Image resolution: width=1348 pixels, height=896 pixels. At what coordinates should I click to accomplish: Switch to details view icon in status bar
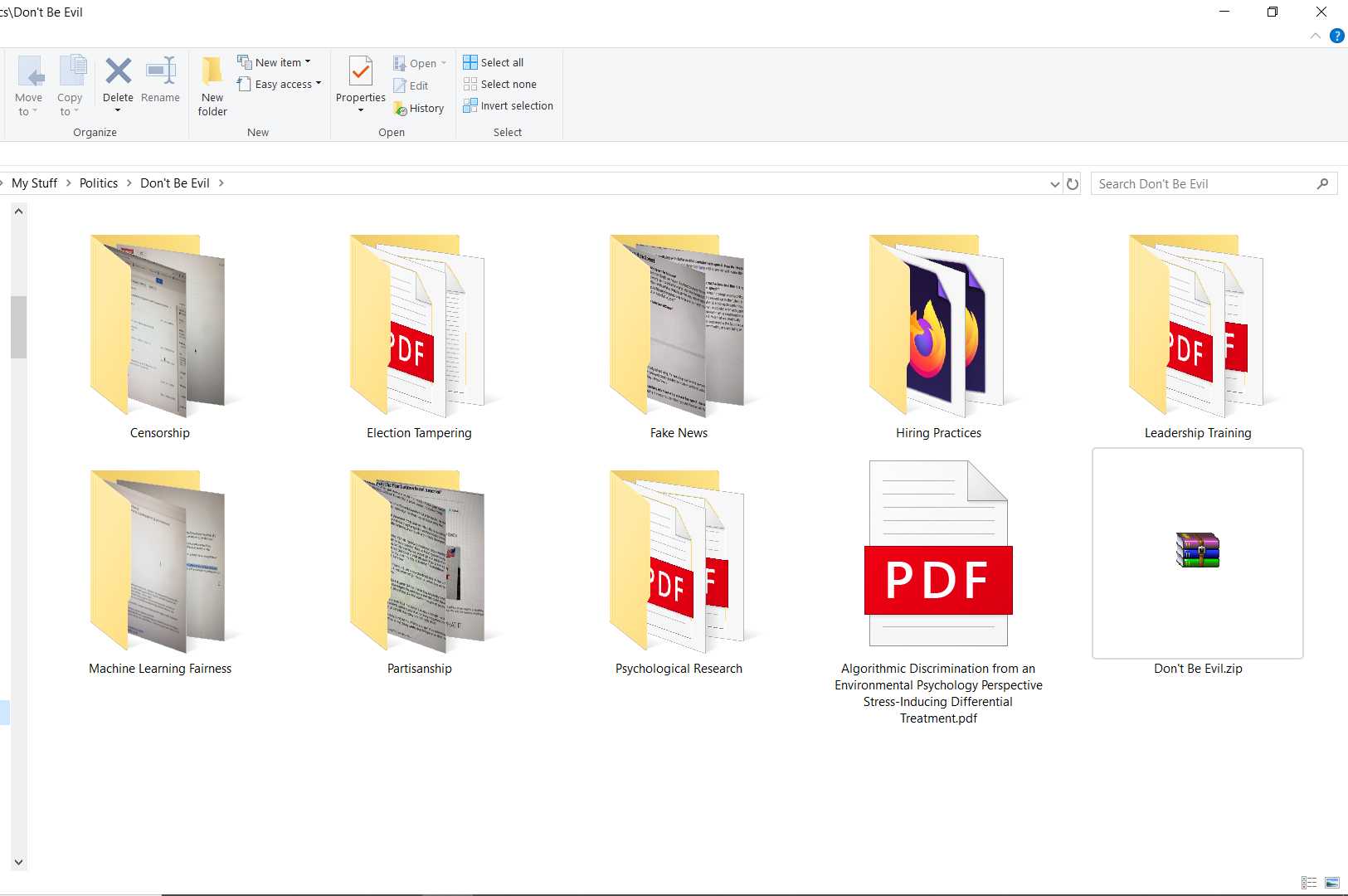tap(1309, 883)
